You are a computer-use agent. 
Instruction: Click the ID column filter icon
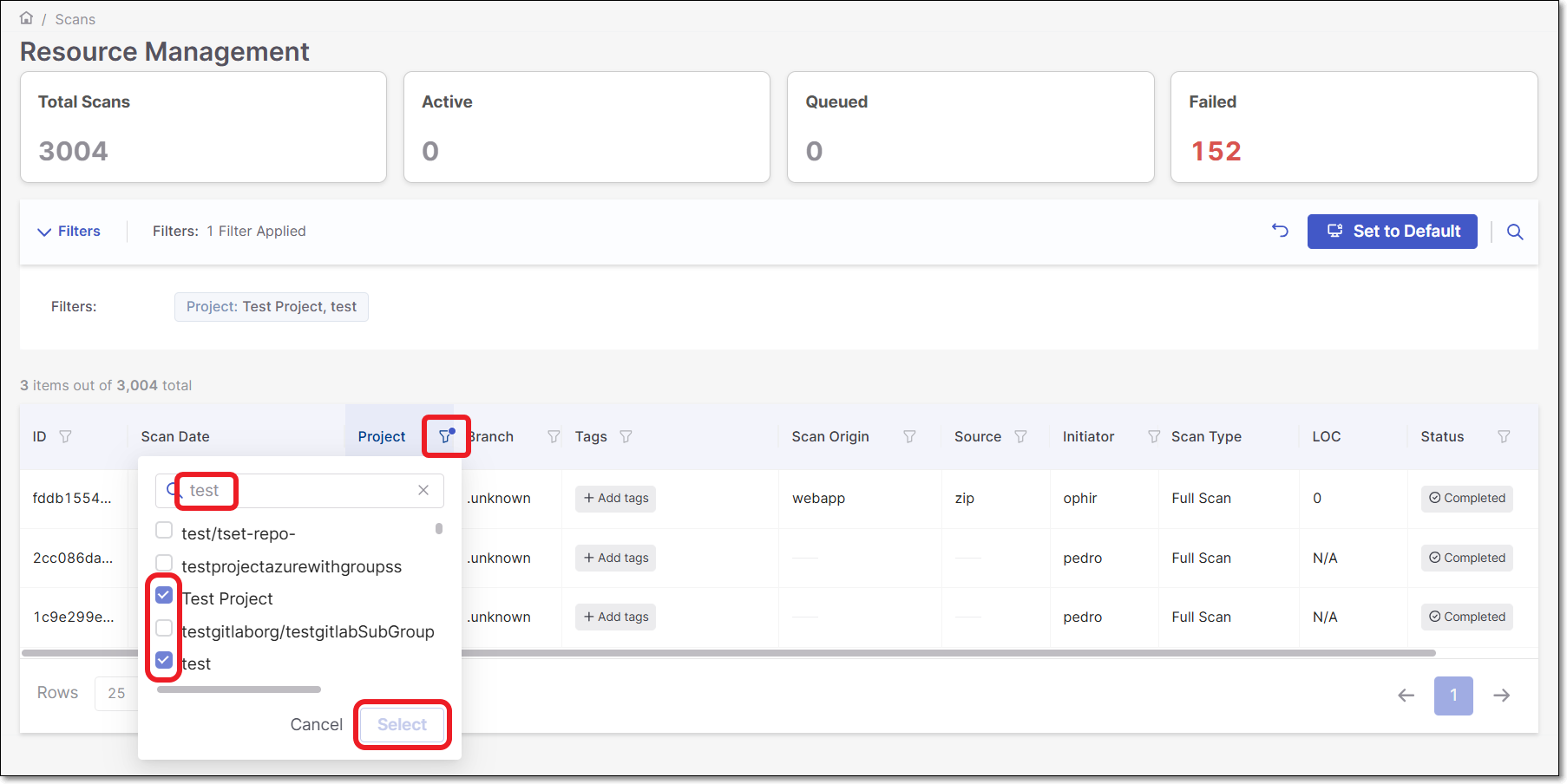[x=65, y=436]
